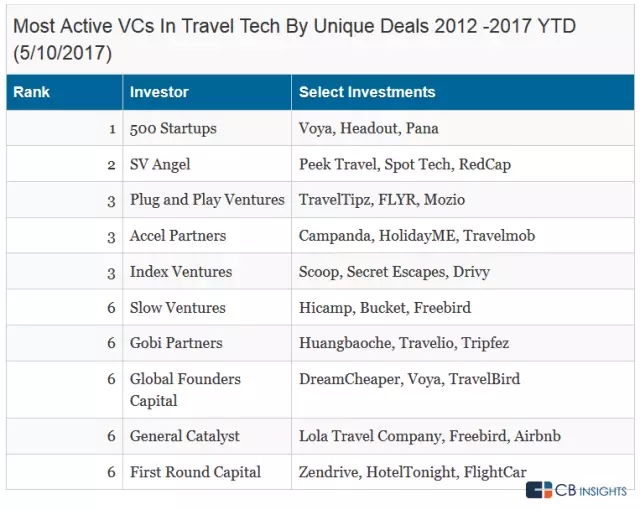Screen dimensions: 640x510
Task: Select the Zendrive, HotelTonight, FlightCar cell
Action: [463, 472]
